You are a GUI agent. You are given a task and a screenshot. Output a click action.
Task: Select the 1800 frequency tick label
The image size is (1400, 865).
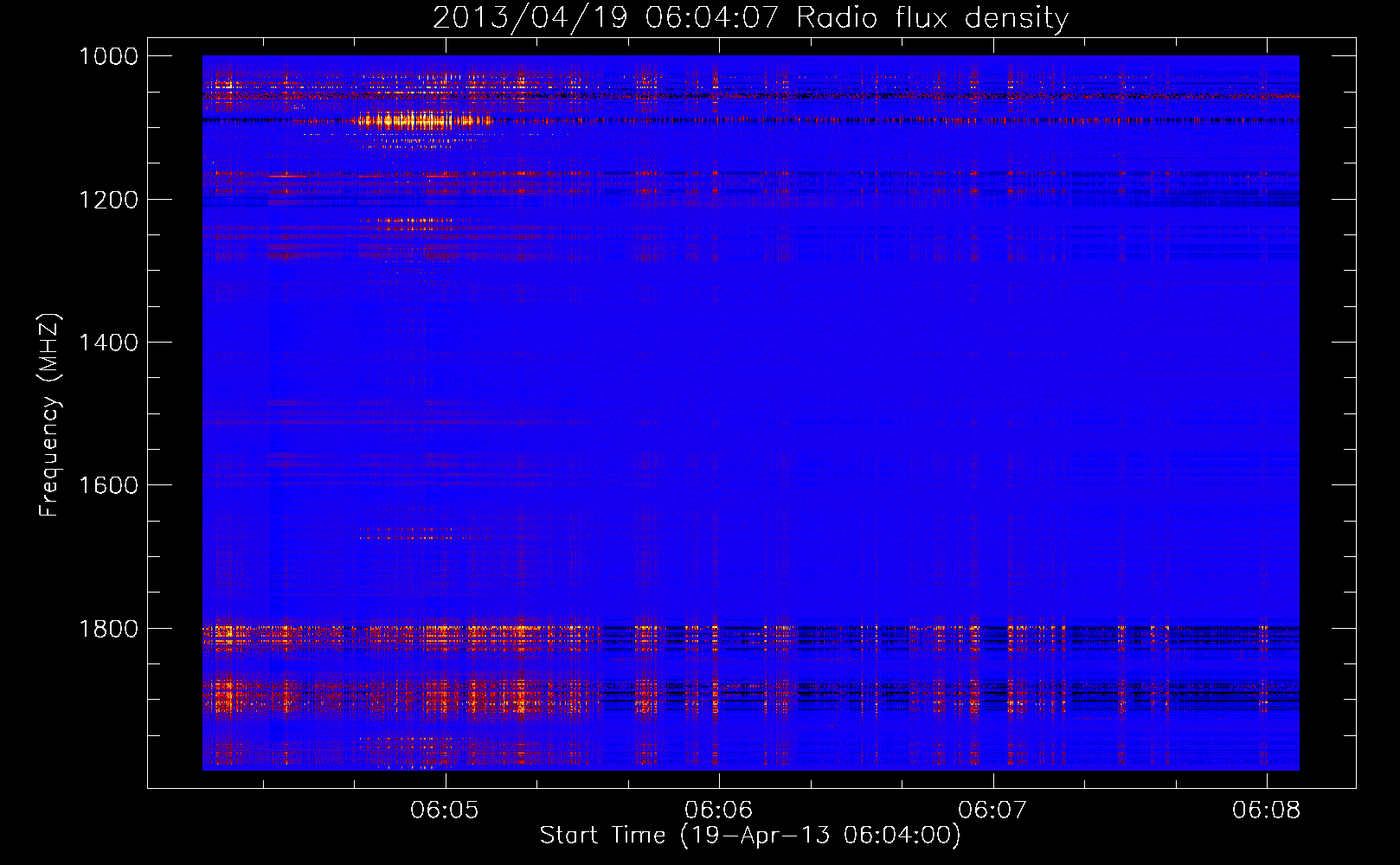[108, 628]
